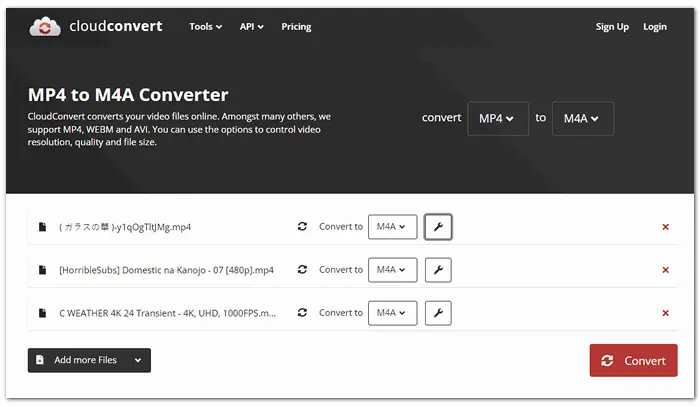The image size is (700, 407).
Task: Open M4A format dropdown for ガラスの華 file
Action: click(x=392, y=227)
